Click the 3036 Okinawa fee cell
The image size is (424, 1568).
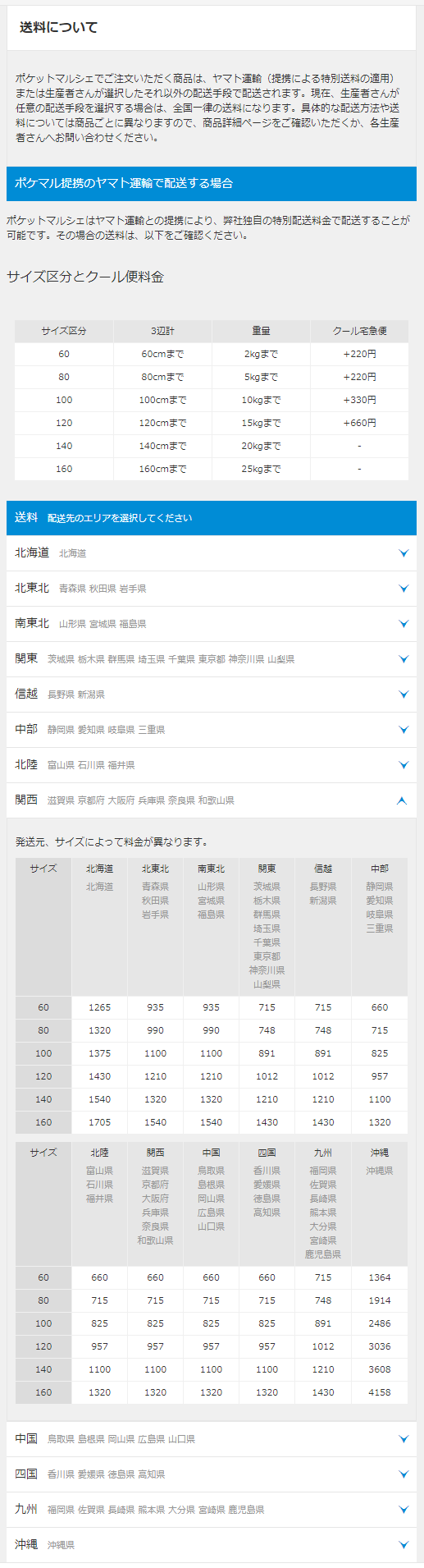pos(380,1346)
